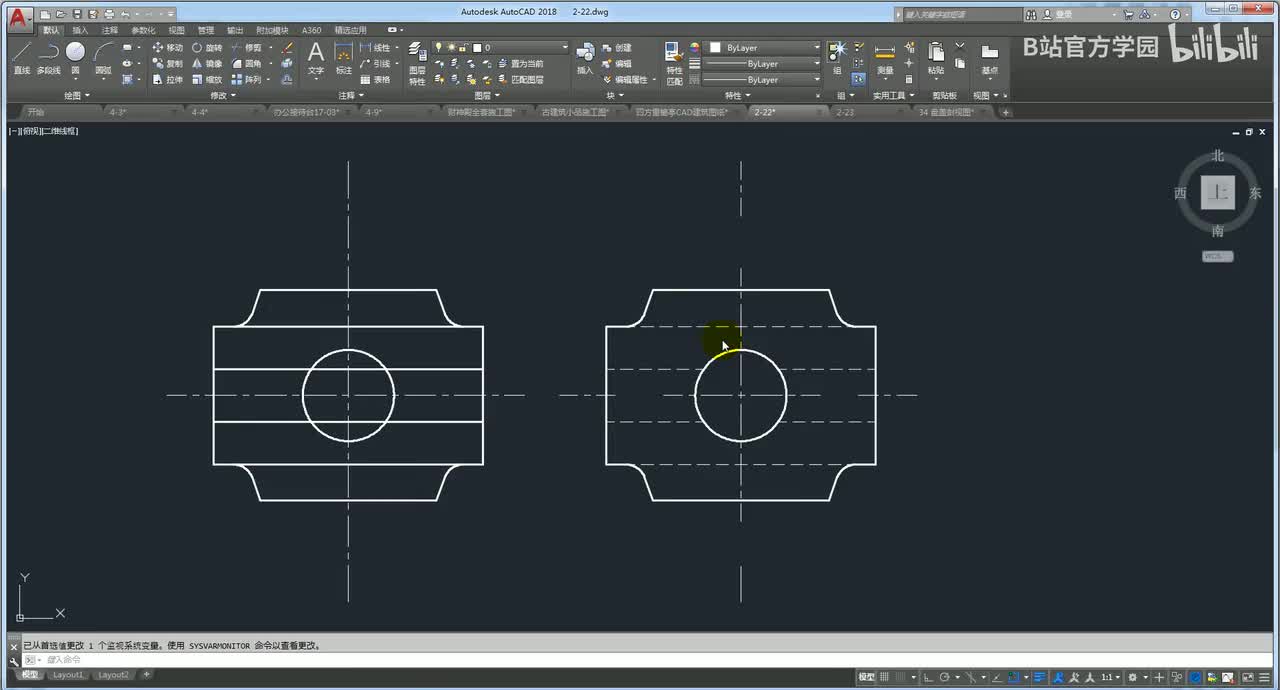
Task: Toggle ortho mode in status bar
Action: coord(928,677)
